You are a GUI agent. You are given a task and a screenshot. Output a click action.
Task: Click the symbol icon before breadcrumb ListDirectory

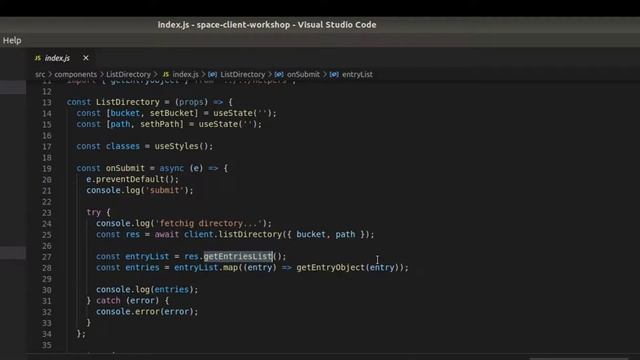[x=212, y=74]
